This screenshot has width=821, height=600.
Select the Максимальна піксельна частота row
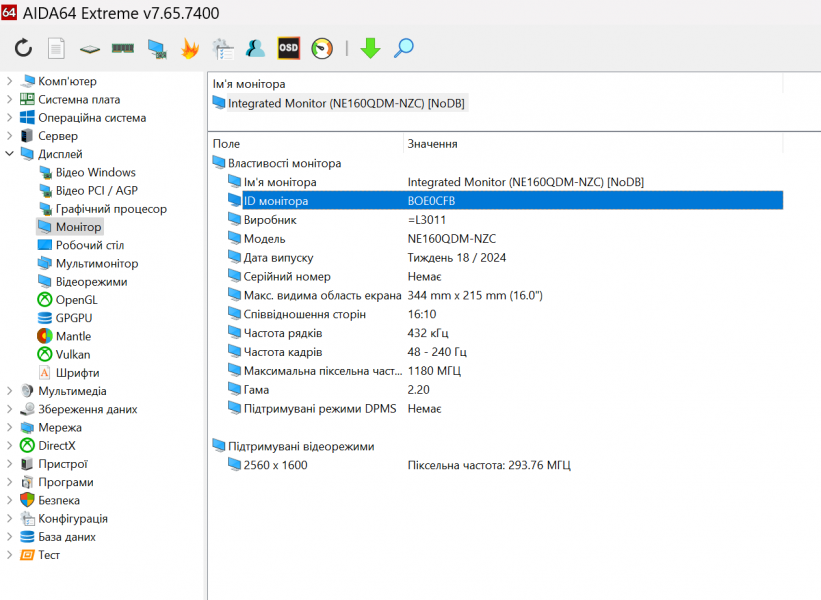(x=505, y=371)
